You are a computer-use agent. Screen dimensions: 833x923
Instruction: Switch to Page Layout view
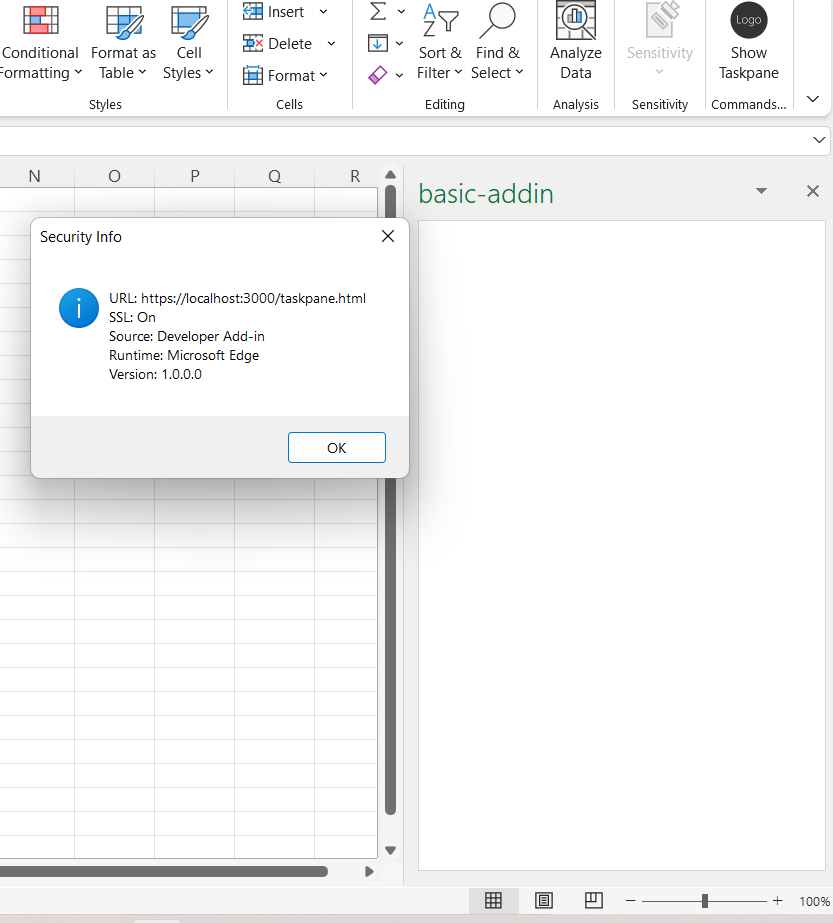click(543, 900)
